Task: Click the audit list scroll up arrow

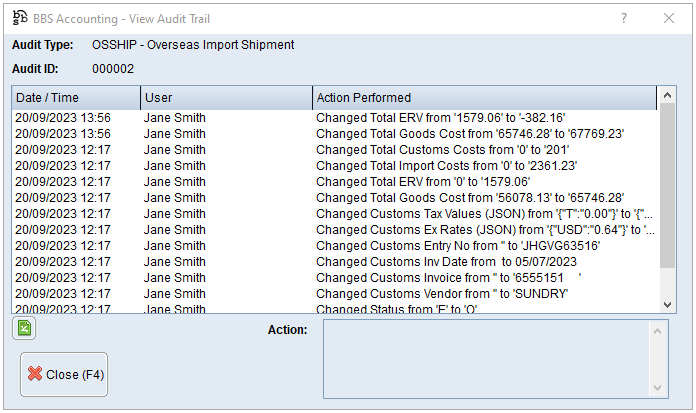Action: 668,97
